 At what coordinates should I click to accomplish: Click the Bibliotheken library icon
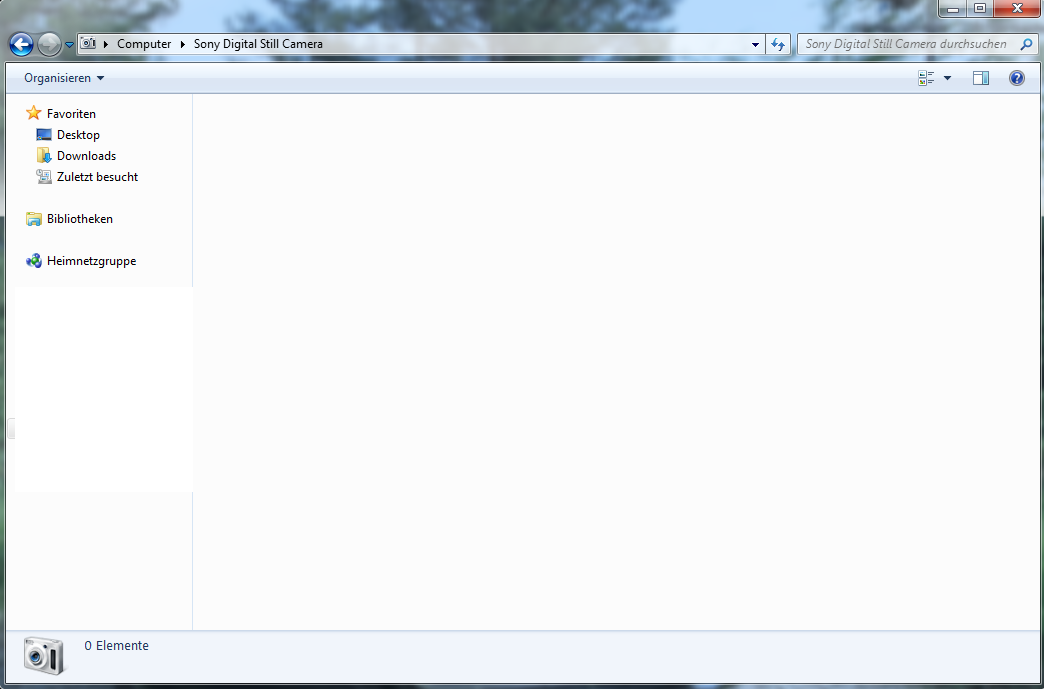pyautogui.click(x=34, y=219)
